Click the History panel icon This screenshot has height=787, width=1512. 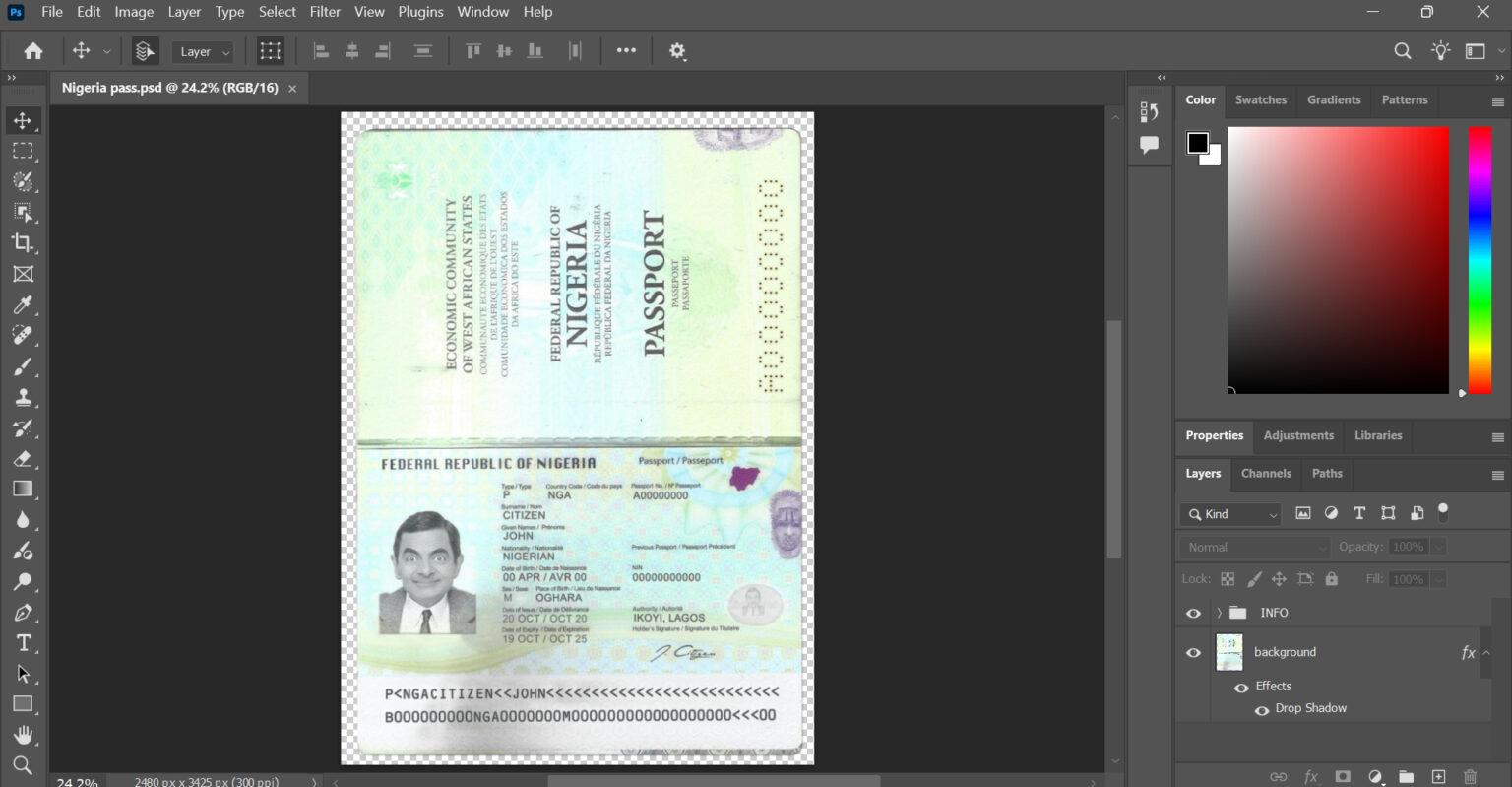tap(1149, 112)
